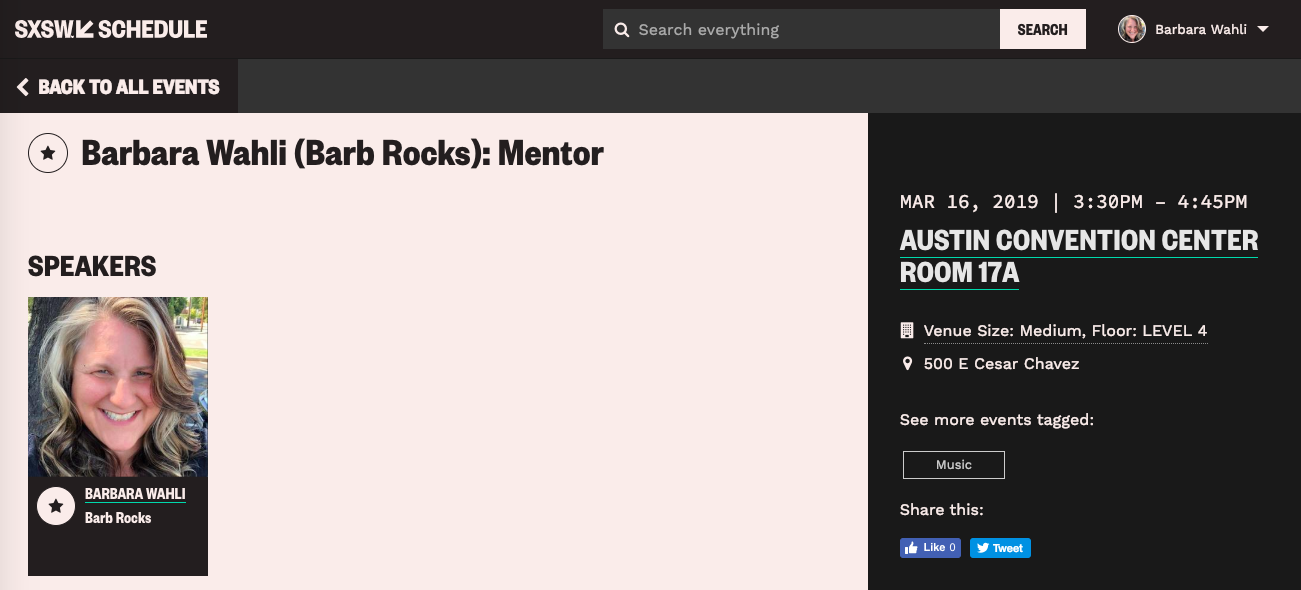This screenshot has height=590, width=1301.
Task: Favorite the event with title star icon
Action: [x=48, y=153]
